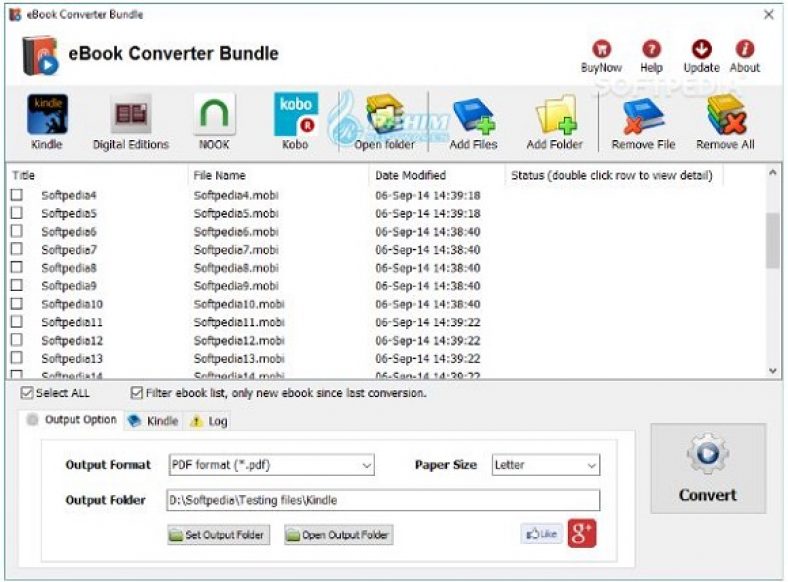Image resolution: width=788 pixels, height=582 pixels.
Task: Check the Softpedia8 row checkbox
Action: (17, 267)
